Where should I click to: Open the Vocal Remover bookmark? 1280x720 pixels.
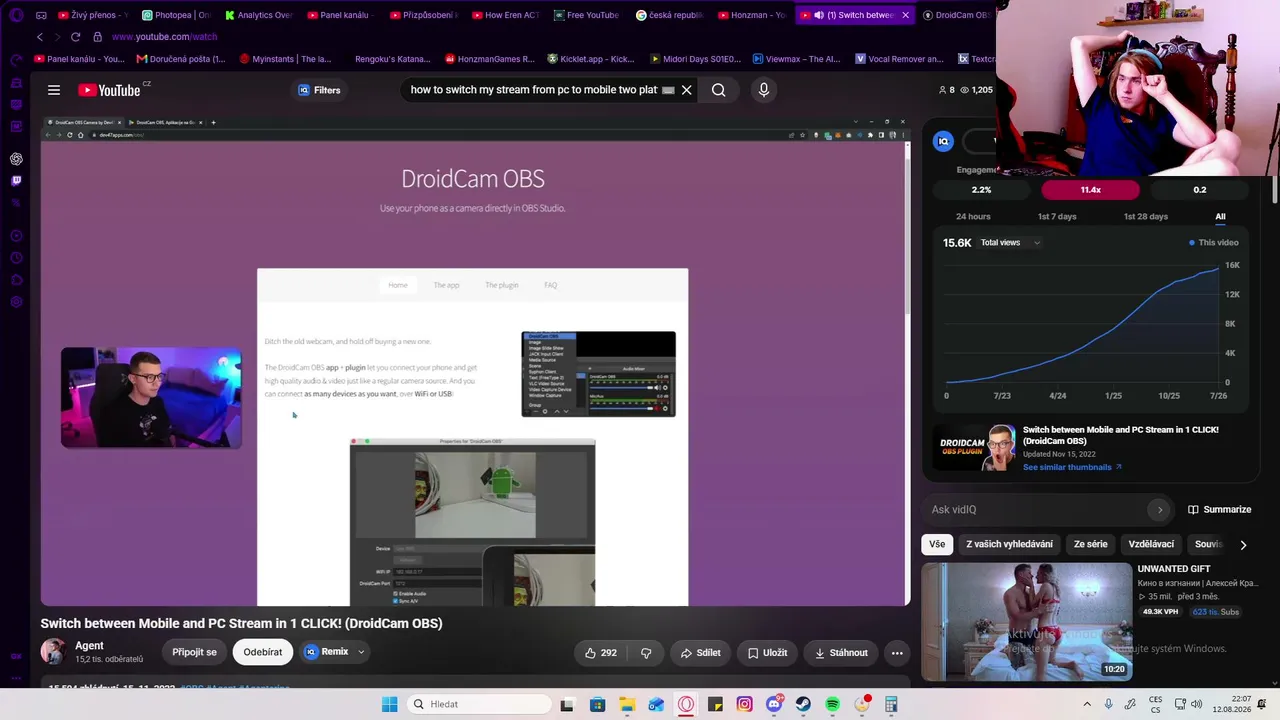[898, 59]
